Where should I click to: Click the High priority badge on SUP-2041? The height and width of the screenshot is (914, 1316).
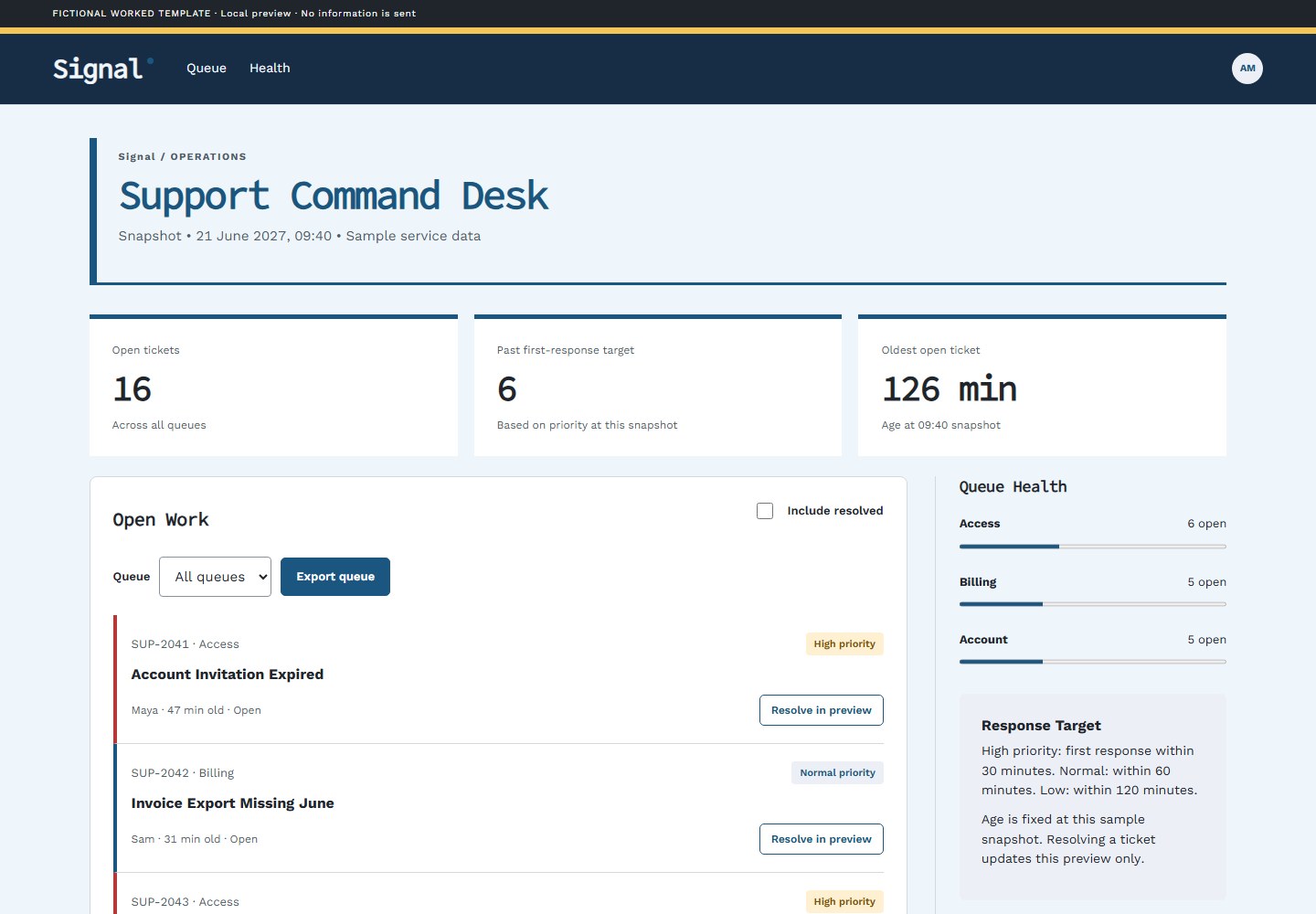pyautogui.click(x=844, y=644)
